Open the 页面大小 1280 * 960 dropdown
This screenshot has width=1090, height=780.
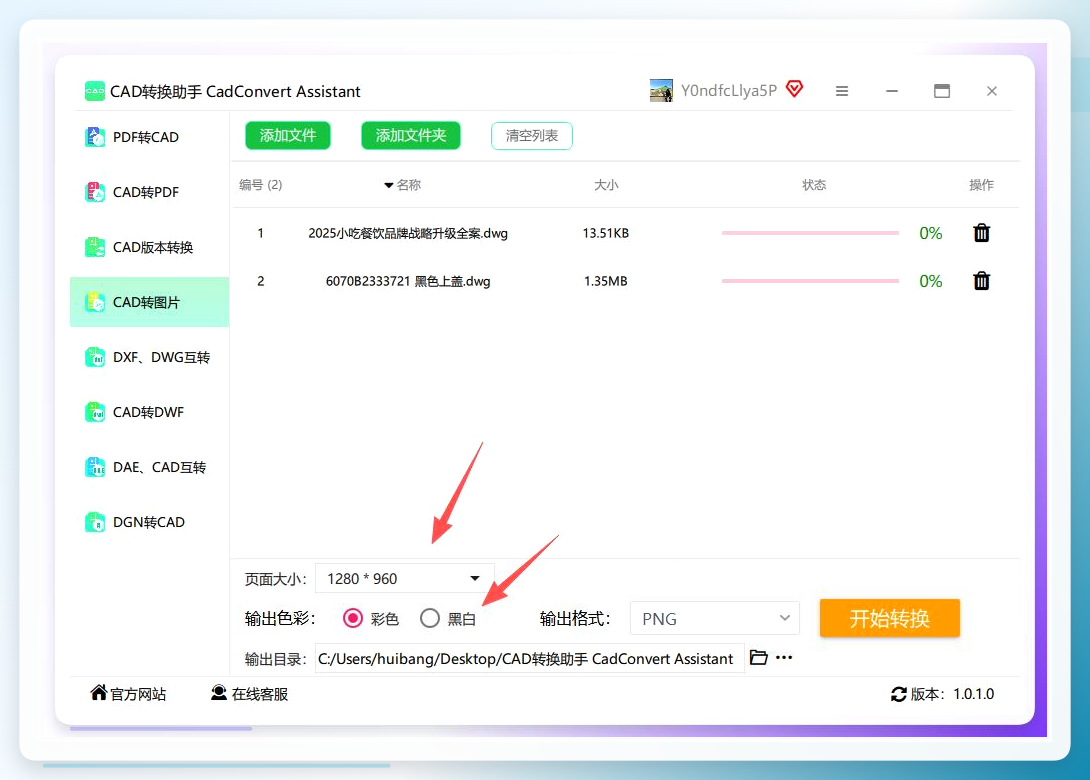click(x=405, y=578)
